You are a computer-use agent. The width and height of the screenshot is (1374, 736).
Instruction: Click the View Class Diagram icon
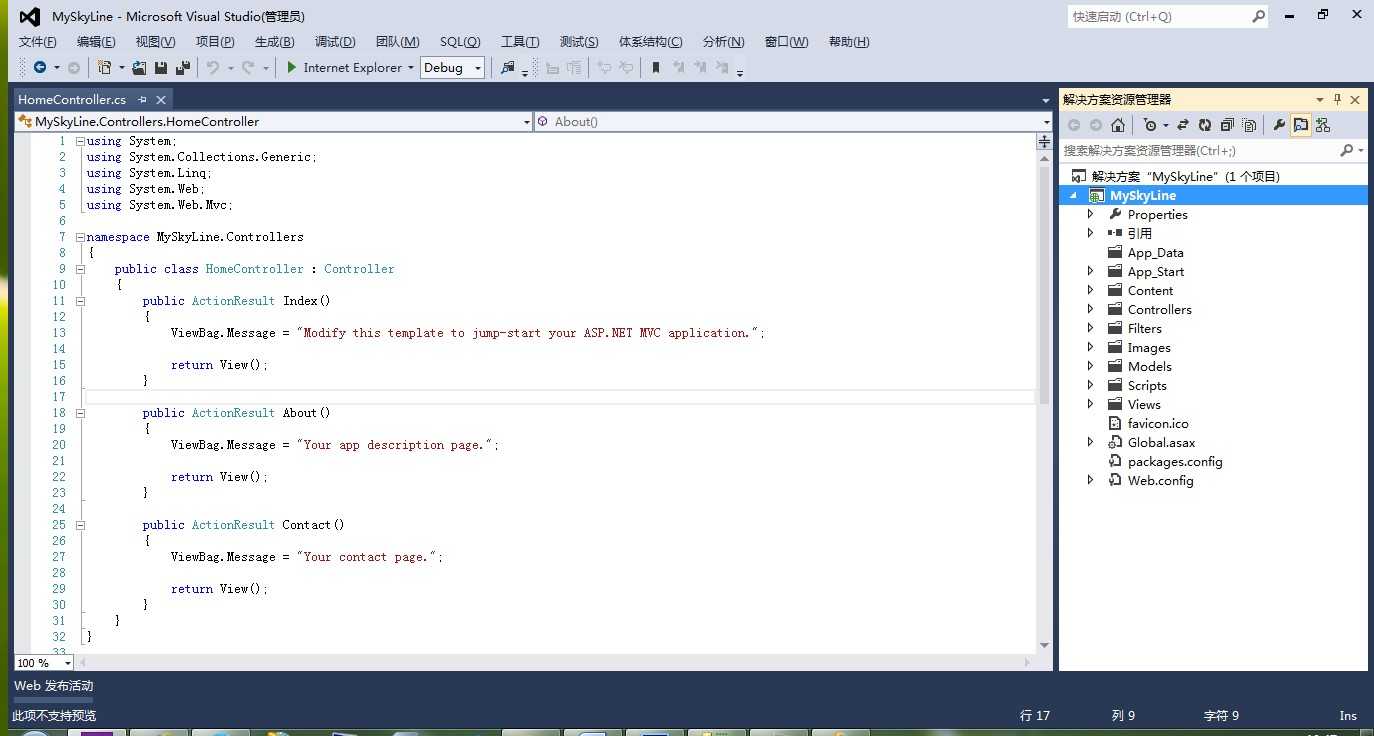pyautogui.click(x=1323, y=125)
